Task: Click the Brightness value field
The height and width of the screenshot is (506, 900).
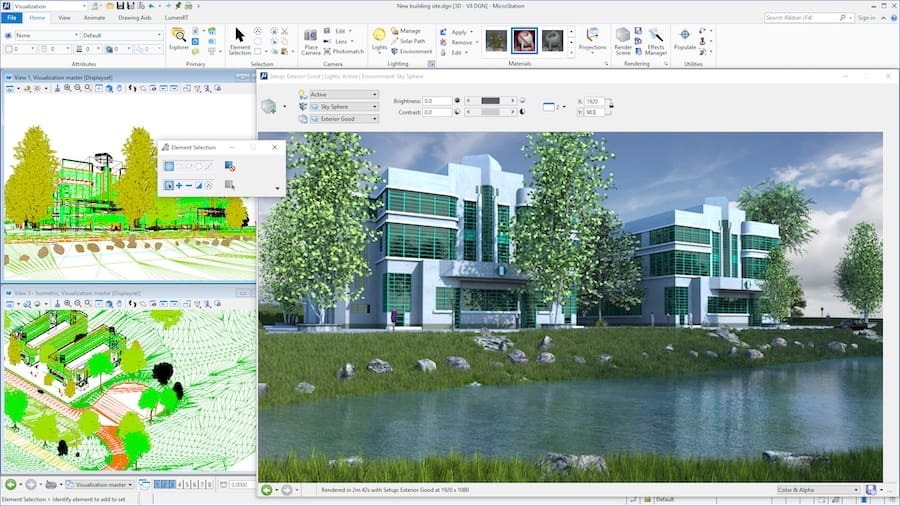Action: click(437, 100)
